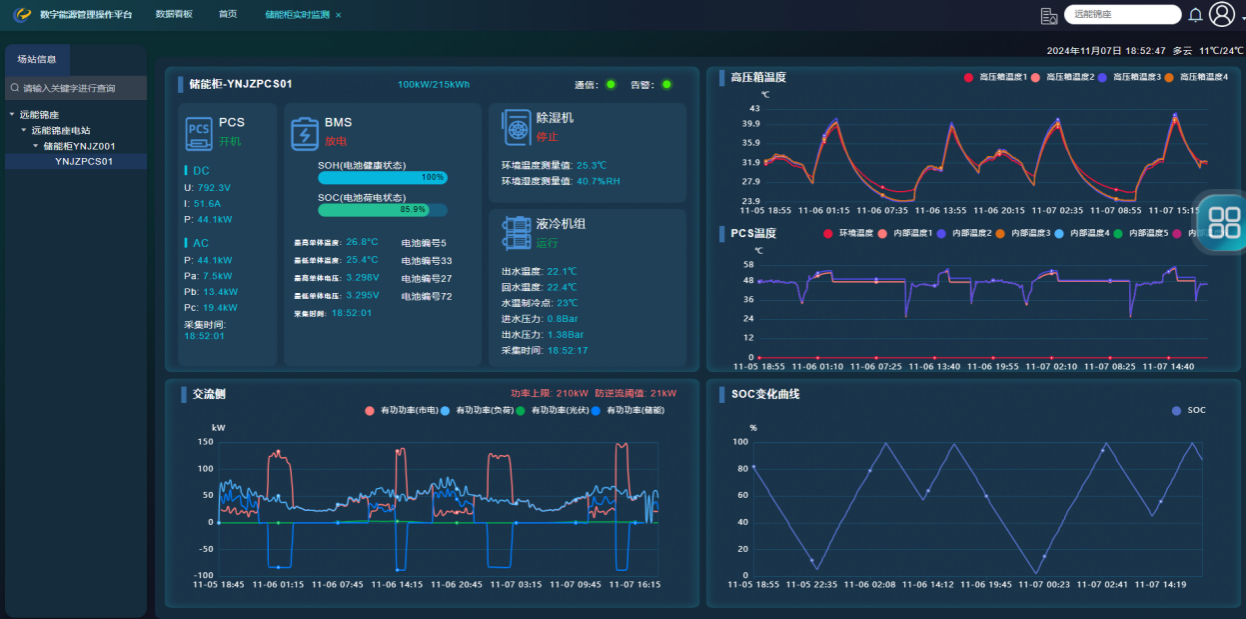Click the notification bell icon
Viewport: 1246px width, 619px height.
click(x=1195, y=15)
